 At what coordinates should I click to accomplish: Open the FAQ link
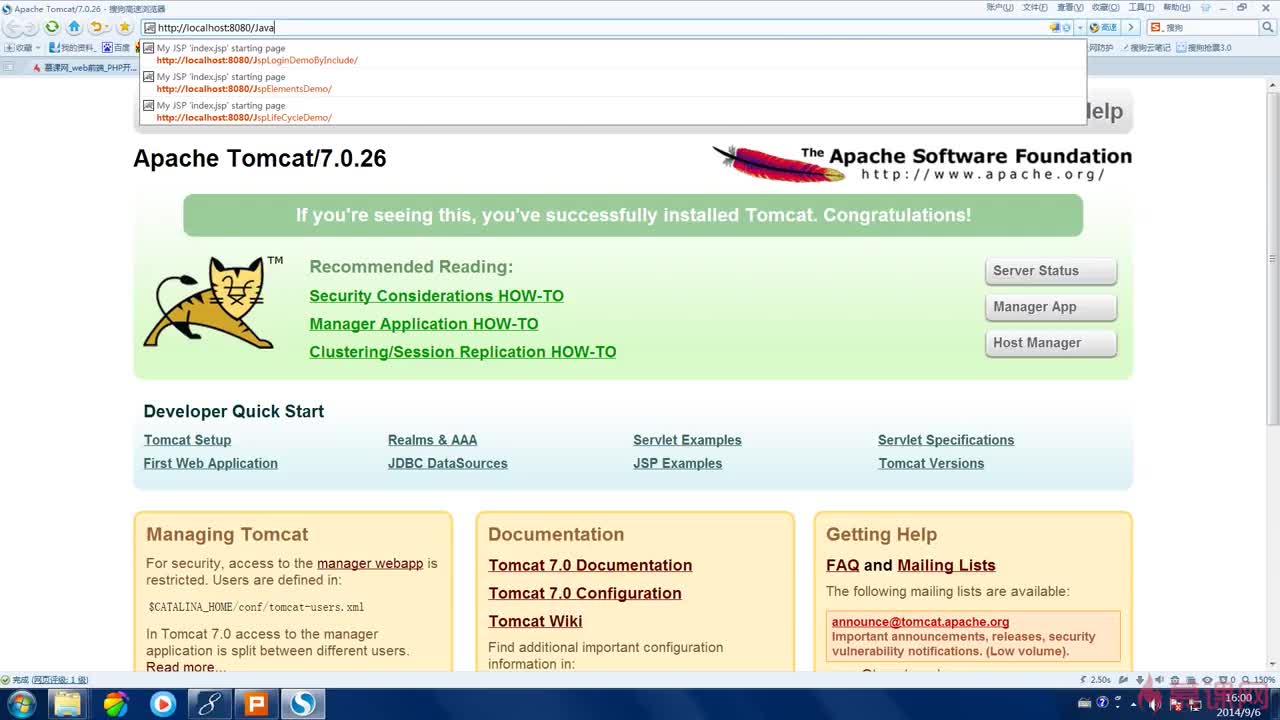coord(843,565)
